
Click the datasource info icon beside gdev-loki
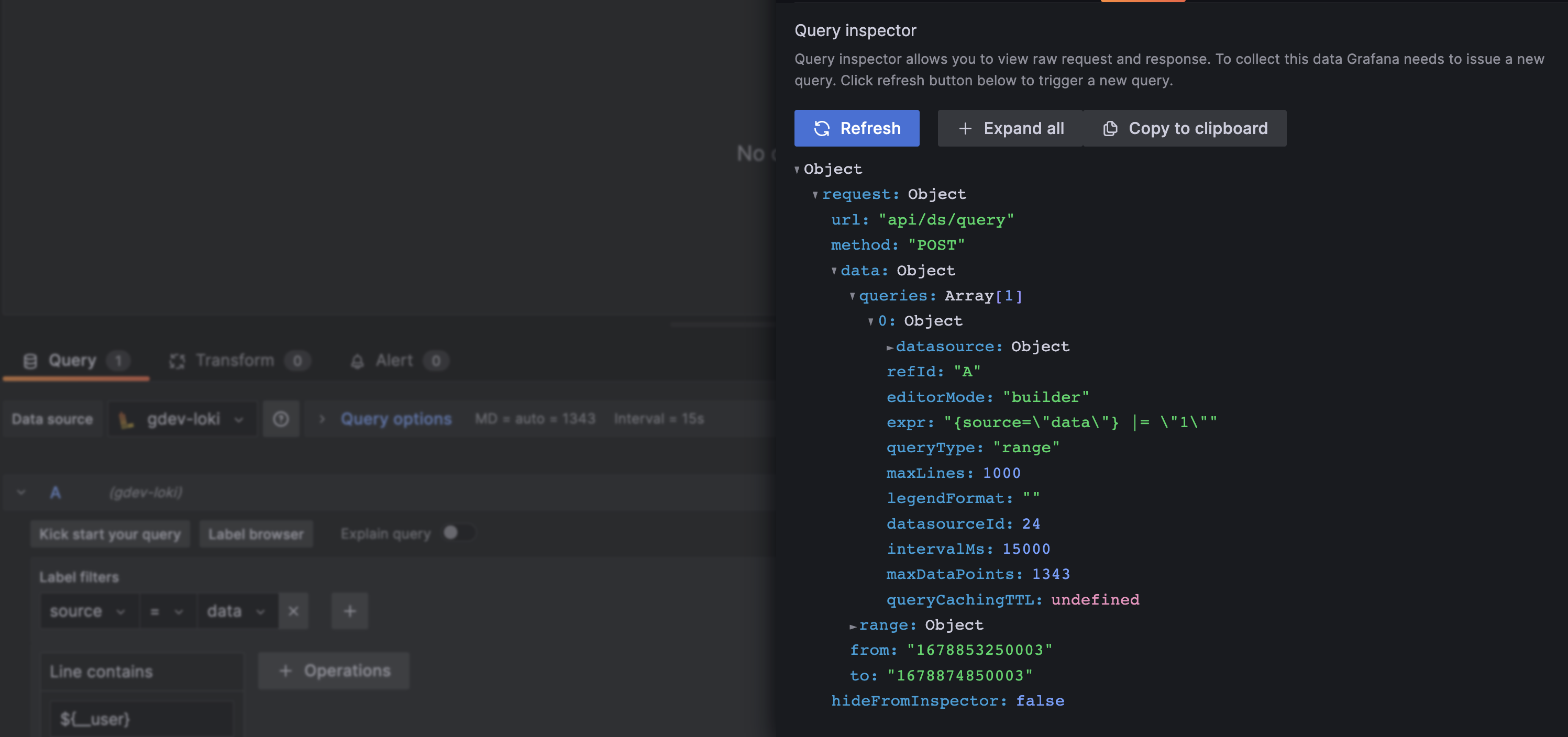(x=281, y=419)
